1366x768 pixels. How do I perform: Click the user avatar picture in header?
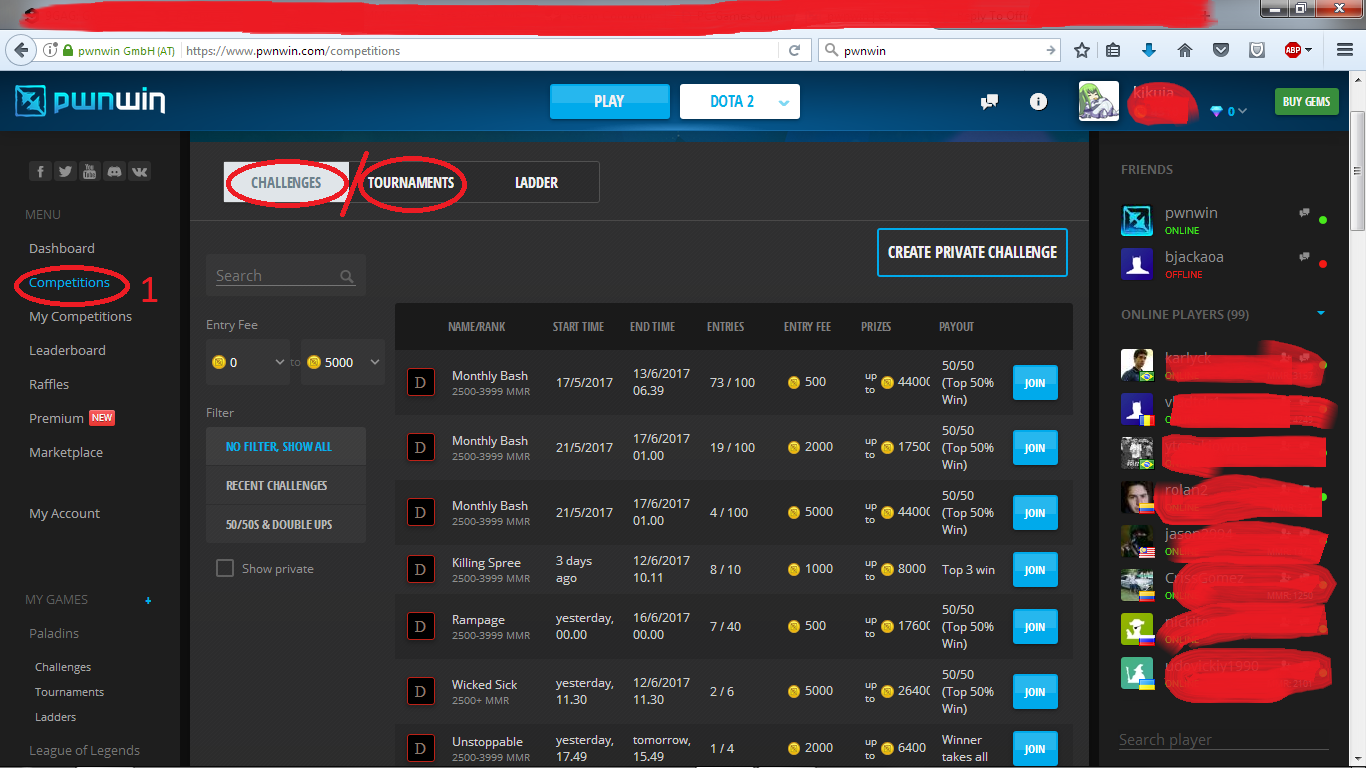point(1098,101)
